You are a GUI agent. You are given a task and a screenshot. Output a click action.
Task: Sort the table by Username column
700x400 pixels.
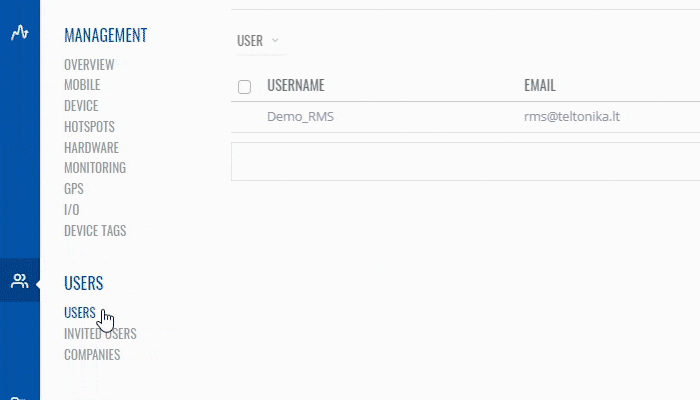pyautogui.click(x=296, y=86)
